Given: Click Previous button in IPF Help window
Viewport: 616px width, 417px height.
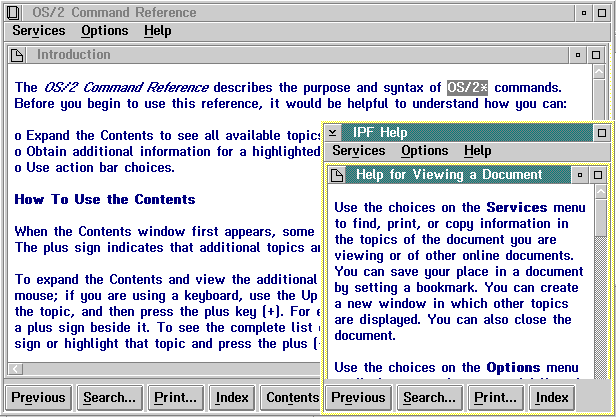Looking at the screenshot, I should [x=358, y=397].
